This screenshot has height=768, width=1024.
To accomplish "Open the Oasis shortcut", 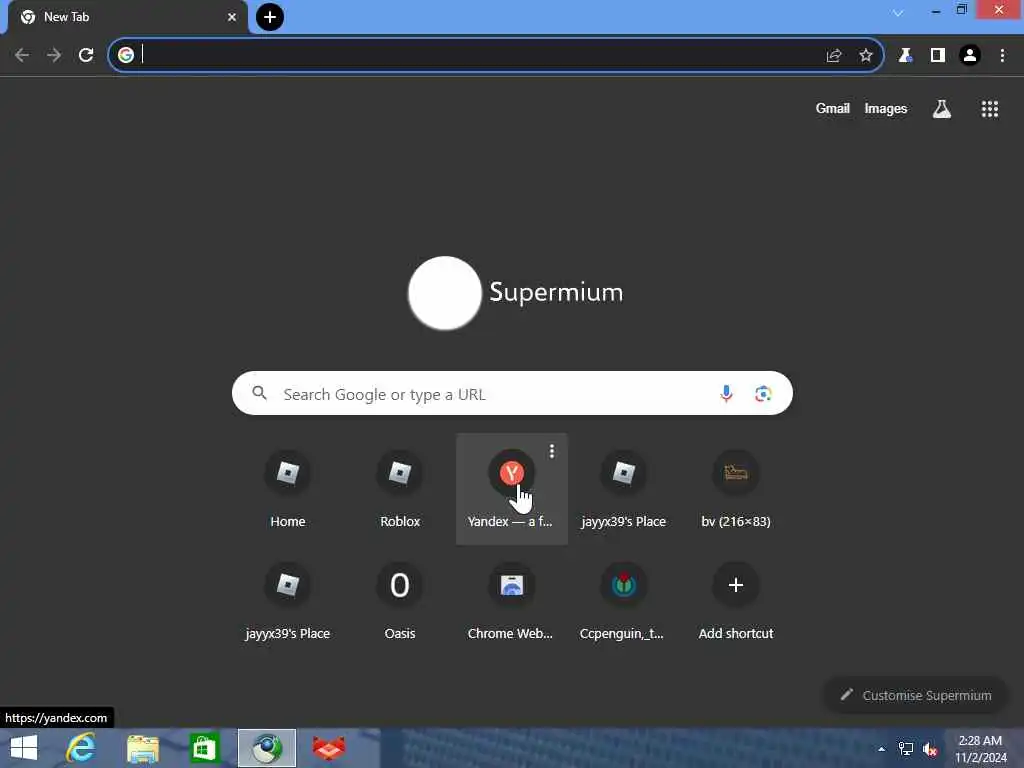I will coord(400,601).
